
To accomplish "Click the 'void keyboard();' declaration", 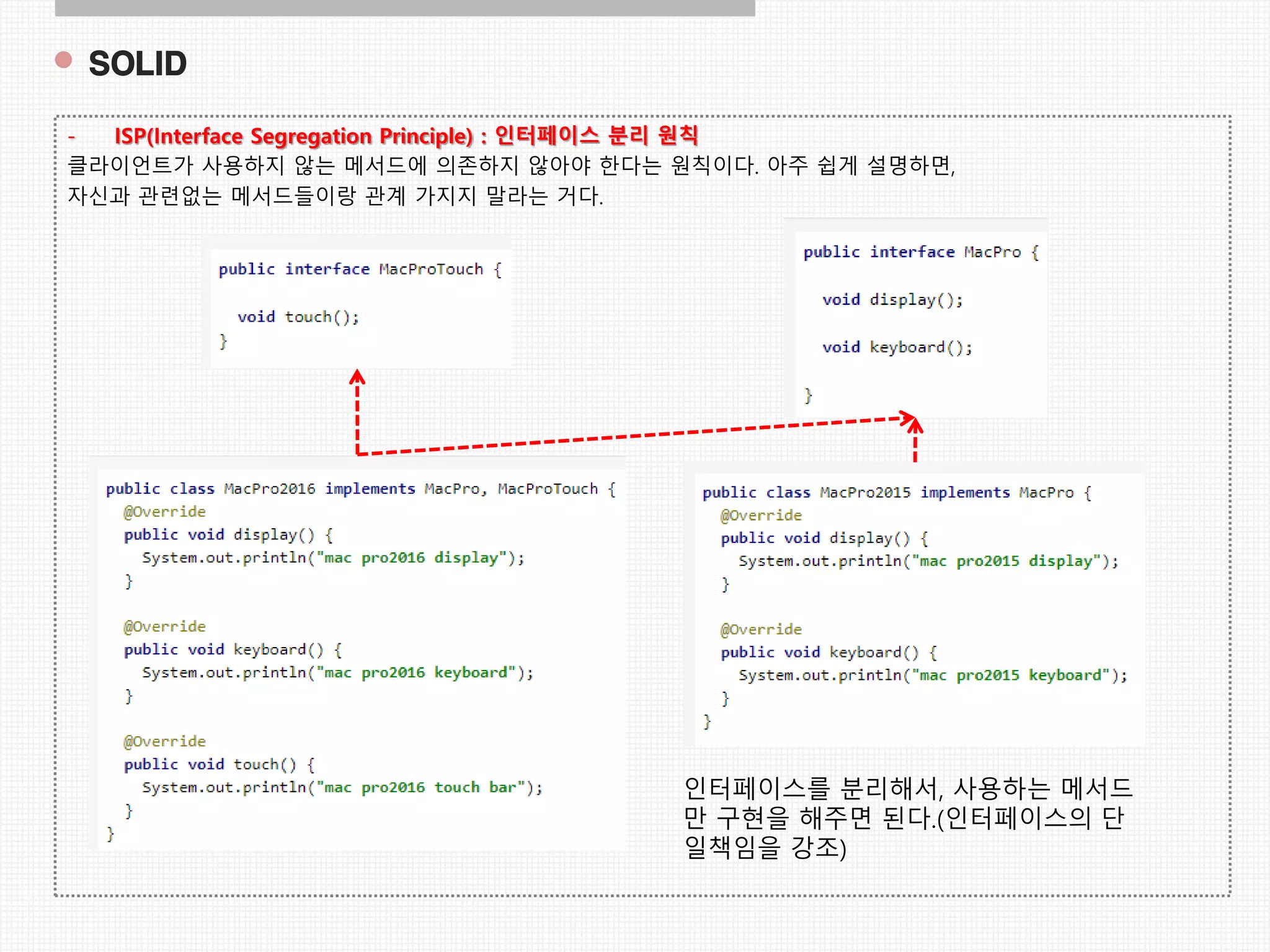I will coord(897,347).
